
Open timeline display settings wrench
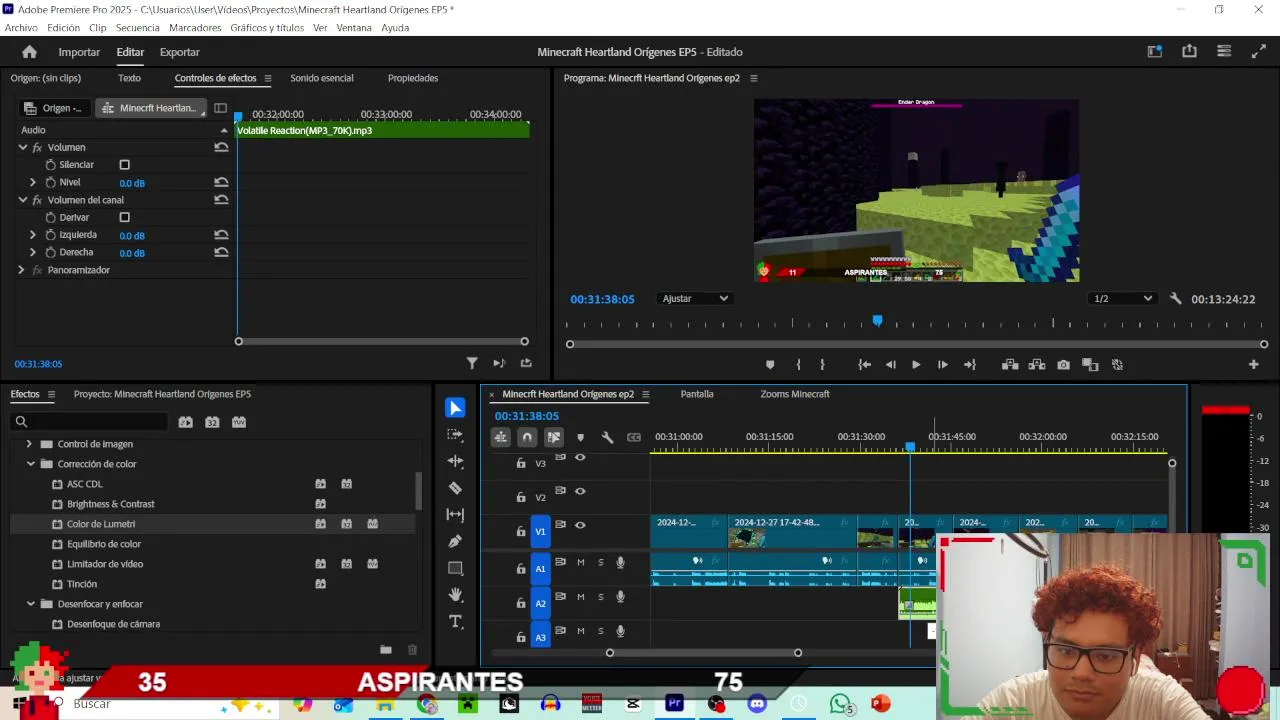[x=607, y=437]
